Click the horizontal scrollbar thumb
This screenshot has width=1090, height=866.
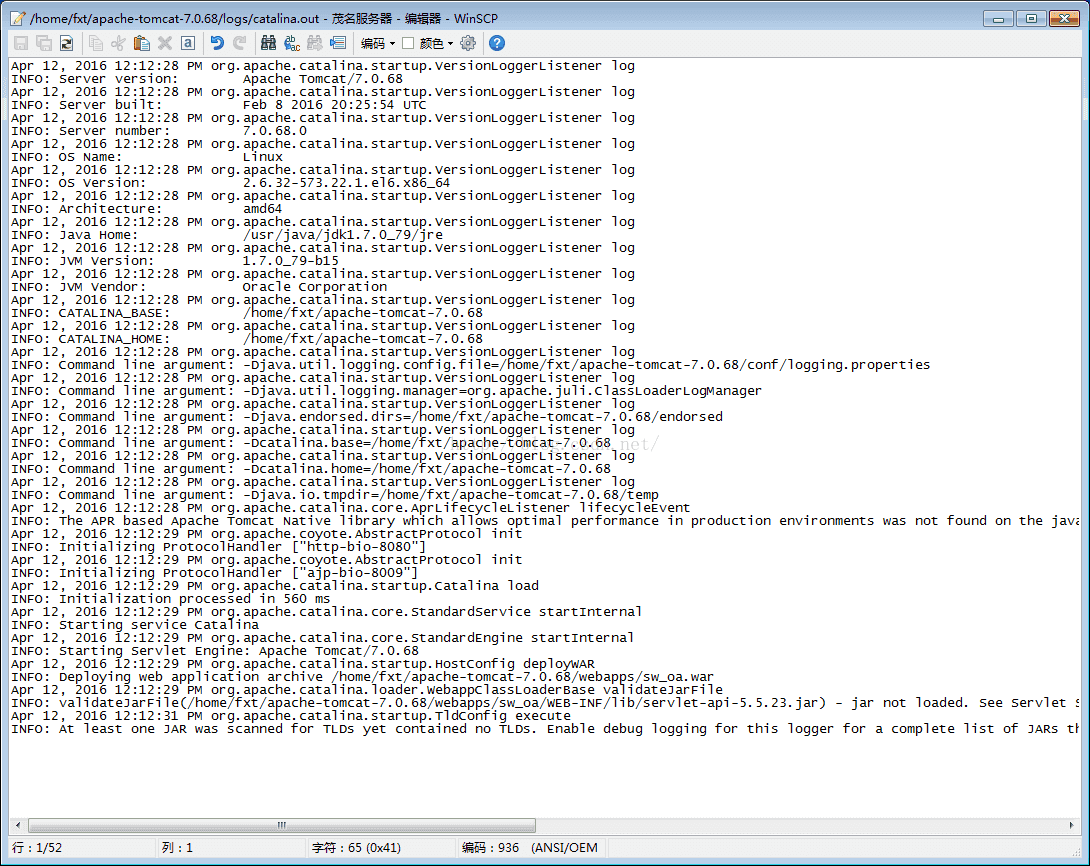tap(282, 825)
